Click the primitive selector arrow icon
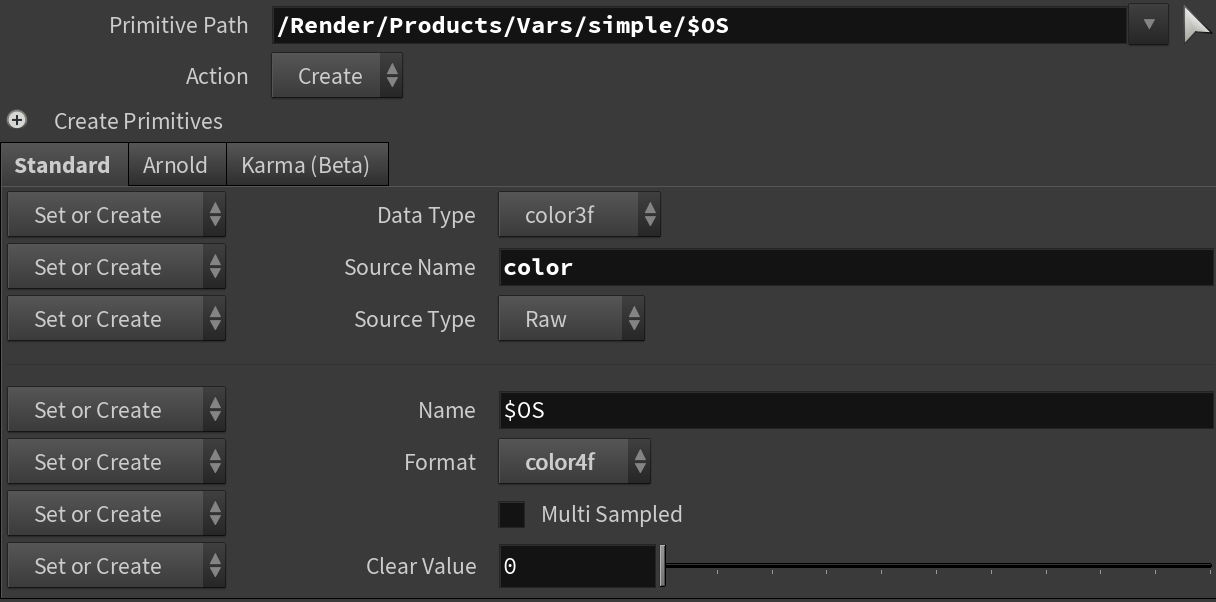The width and height of the screenshot is (1216, 602). click(x=1196, y=24)
